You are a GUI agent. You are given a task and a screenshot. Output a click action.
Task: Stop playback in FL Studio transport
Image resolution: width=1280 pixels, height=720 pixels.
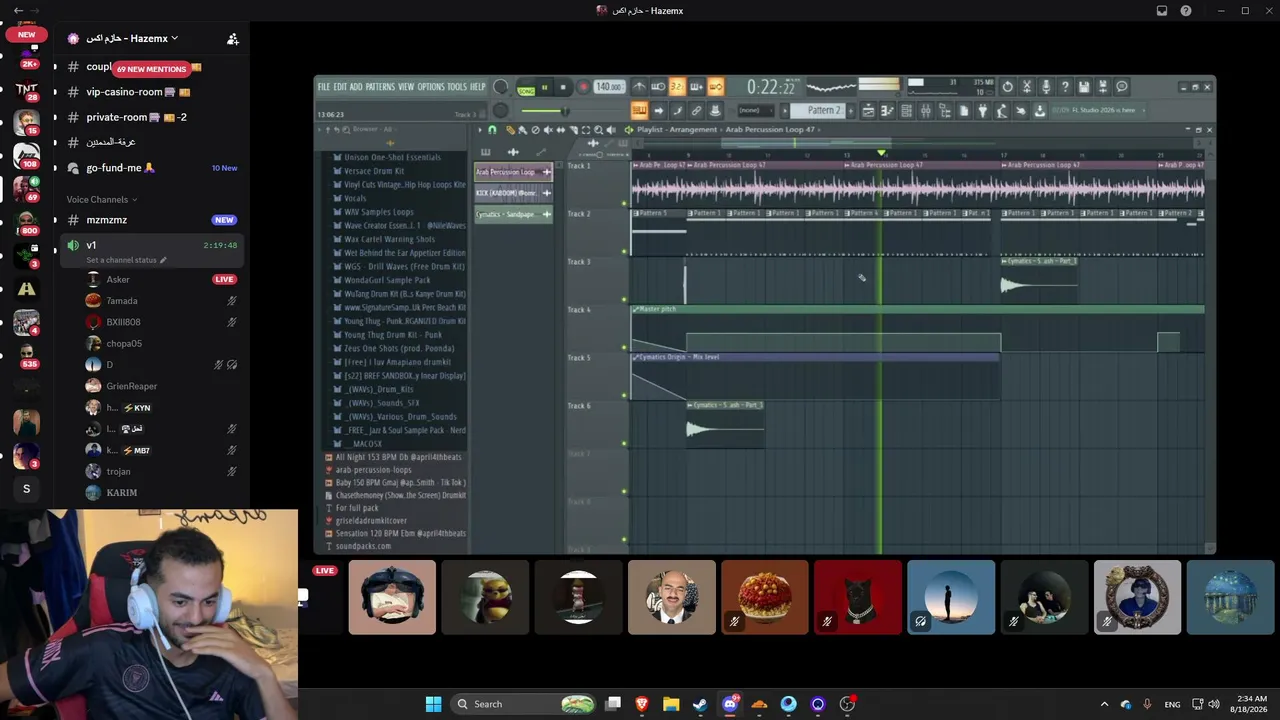coord(563,87)
